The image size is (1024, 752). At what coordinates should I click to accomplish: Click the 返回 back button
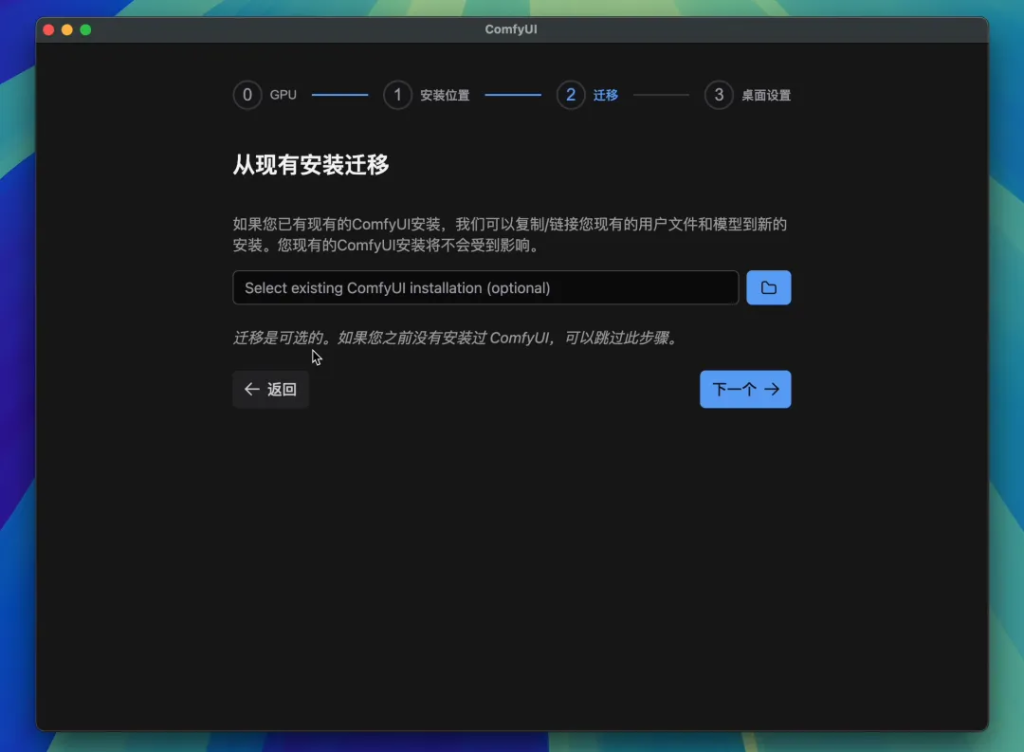[x=270, y=389]
